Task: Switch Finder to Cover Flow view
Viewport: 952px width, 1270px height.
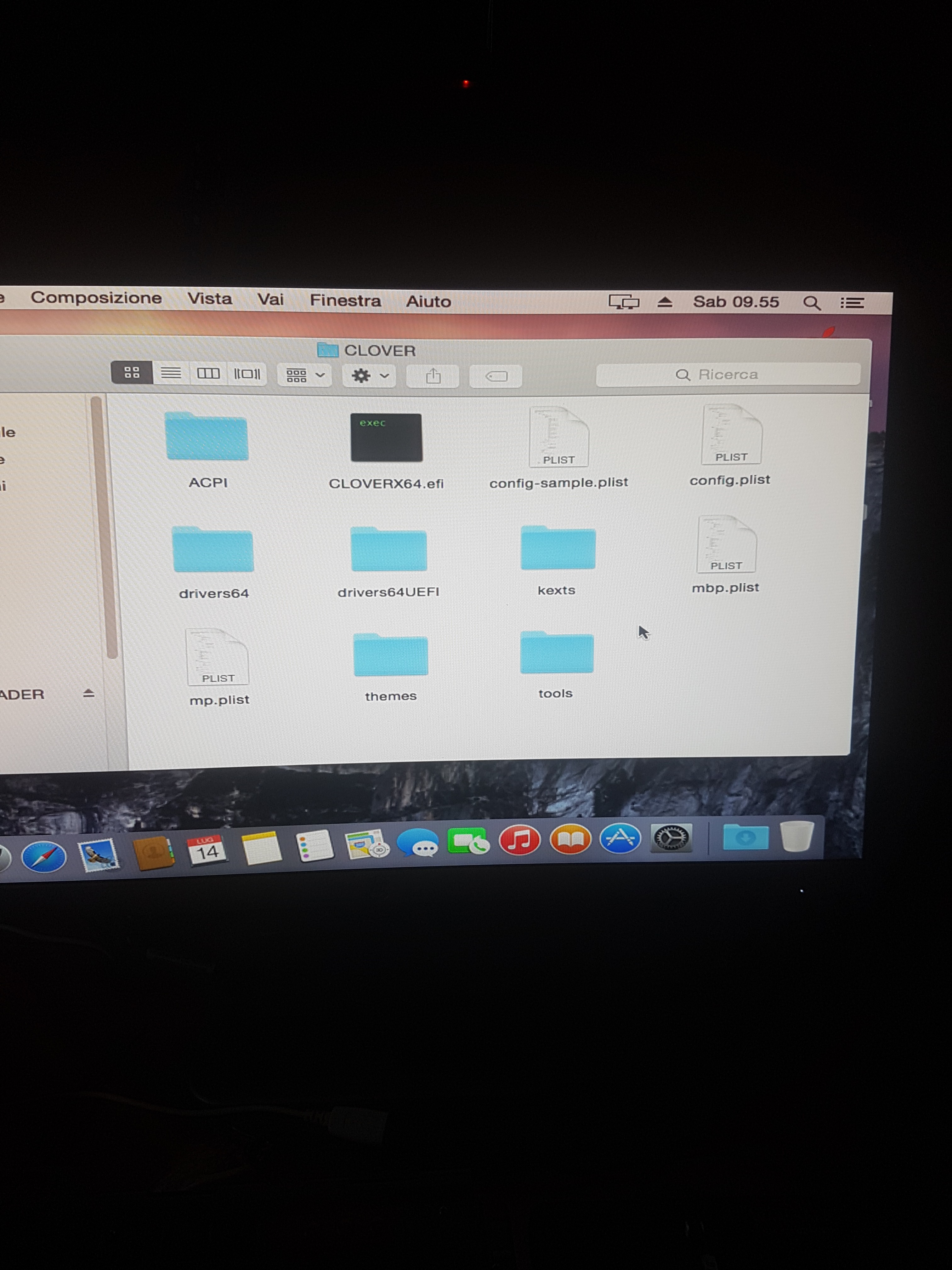Action: pyautogui.click(x=247, y=374)
